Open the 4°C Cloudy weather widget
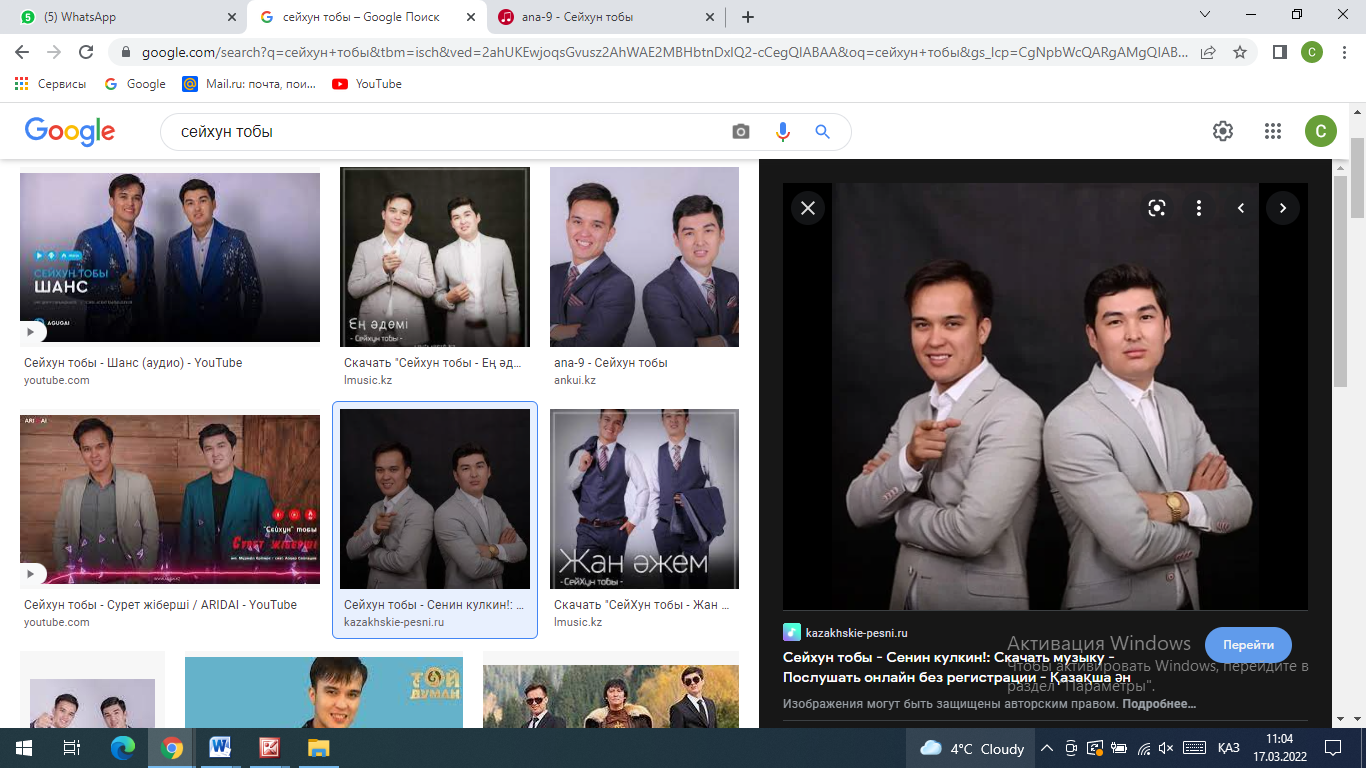This screenshot has width=1366, height=768. click(972, 748)
